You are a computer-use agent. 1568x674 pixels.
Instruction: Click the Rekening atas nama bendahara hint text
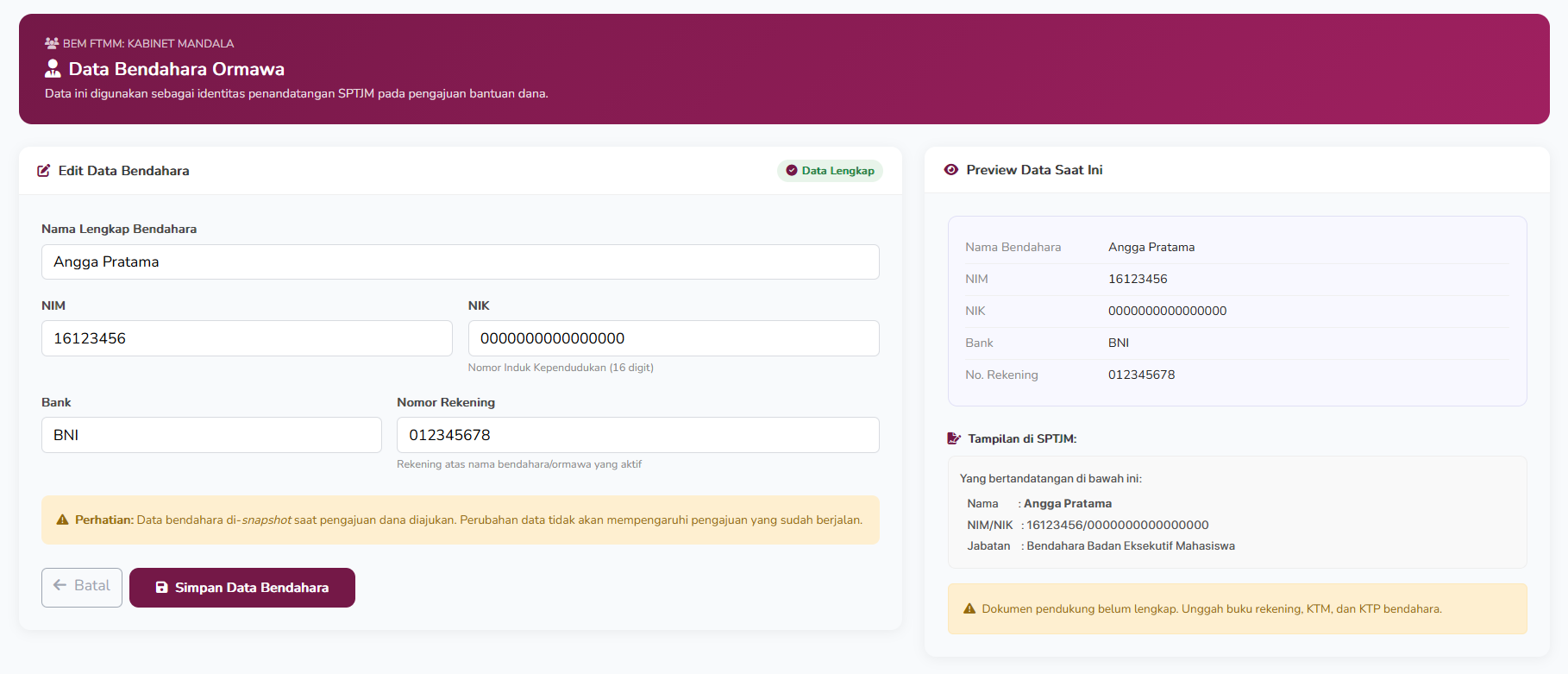click(x=519, y=464)
